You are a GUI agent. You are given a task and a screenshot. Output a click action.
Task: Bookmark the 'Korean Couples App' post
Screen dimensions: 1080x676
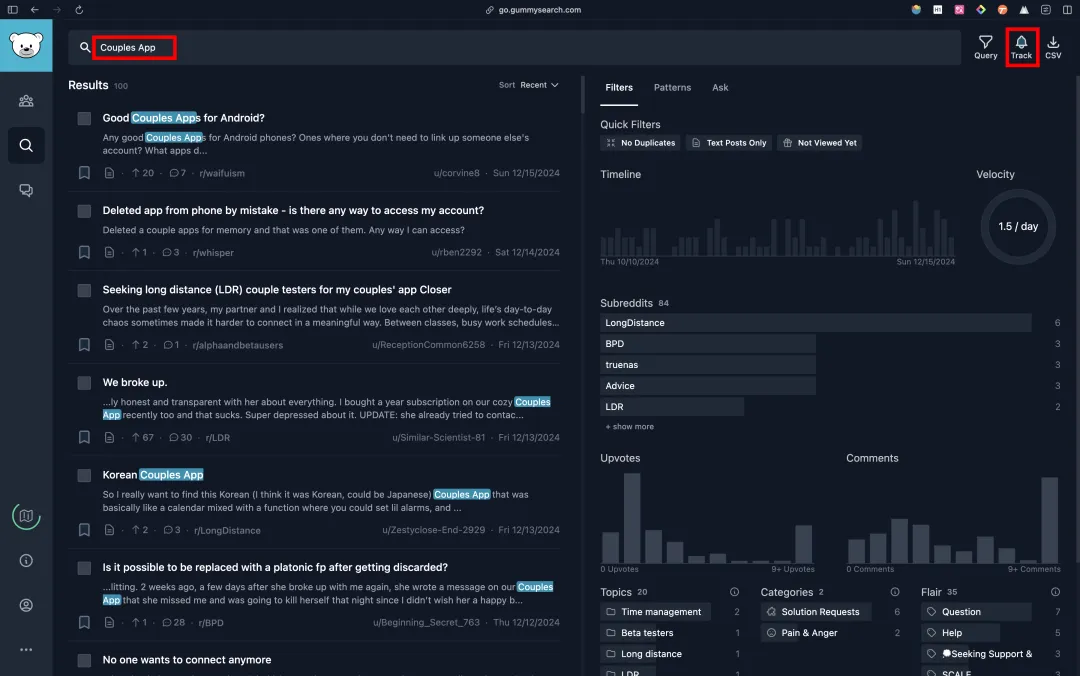point(84,530)
